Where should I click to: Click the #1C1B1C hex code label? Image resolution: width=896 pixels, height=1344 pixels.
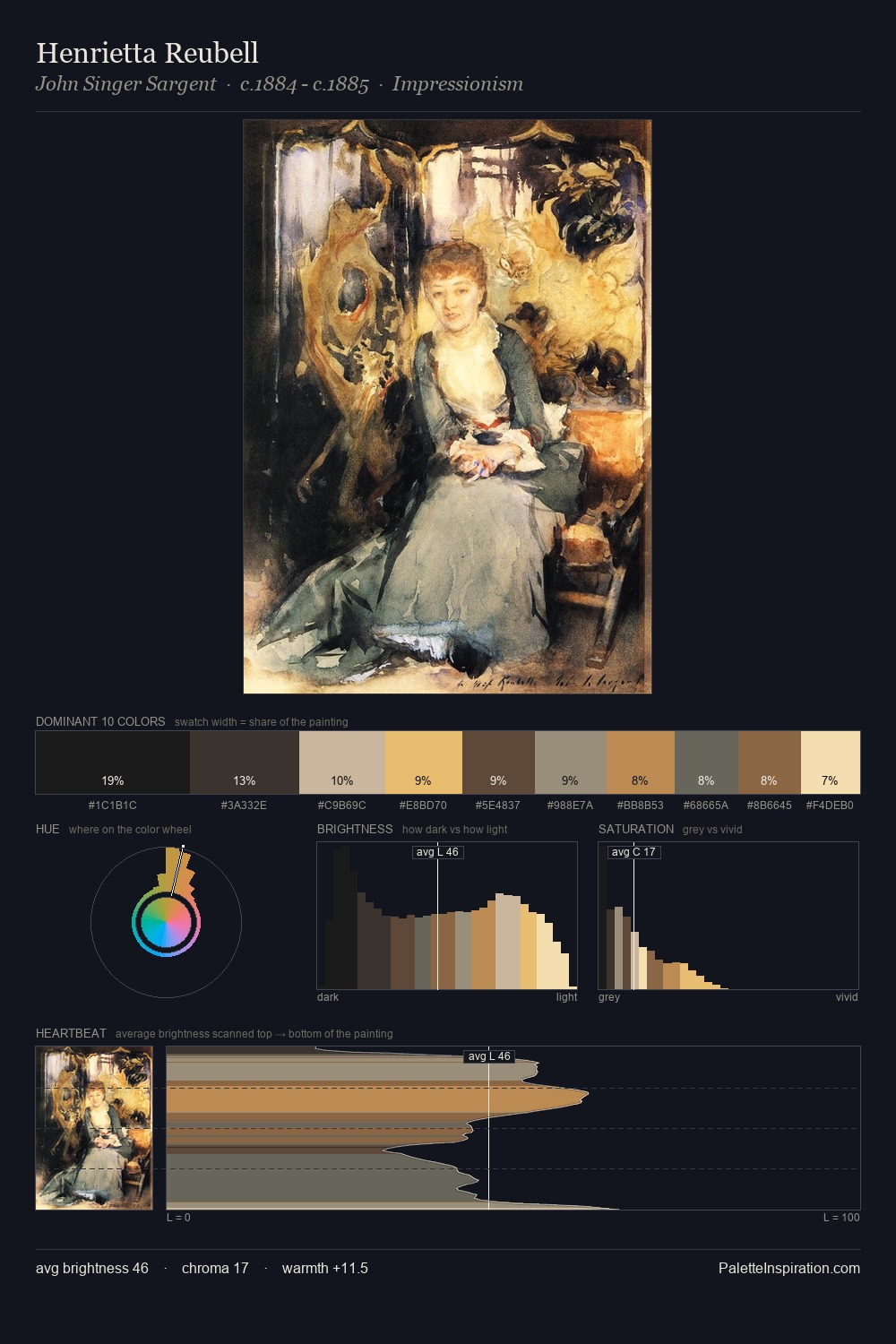click(113, 806)
